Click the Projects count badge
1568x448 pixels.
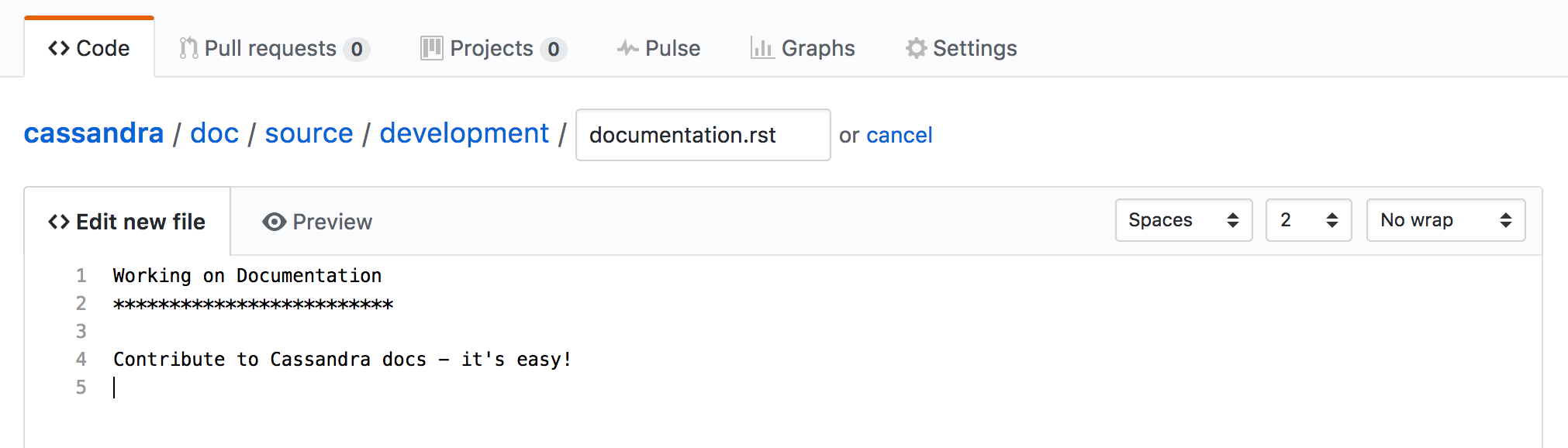click(x=553, y=49)
